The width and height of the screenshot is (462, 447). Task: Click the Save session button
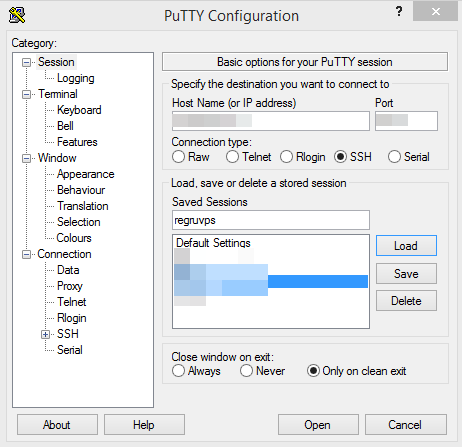(x=406, y=274)
